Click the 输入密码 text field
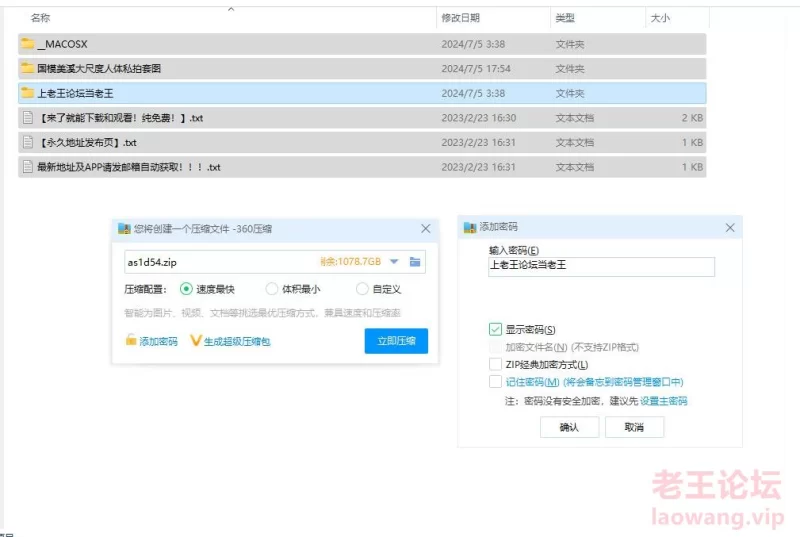 point(601,266)
